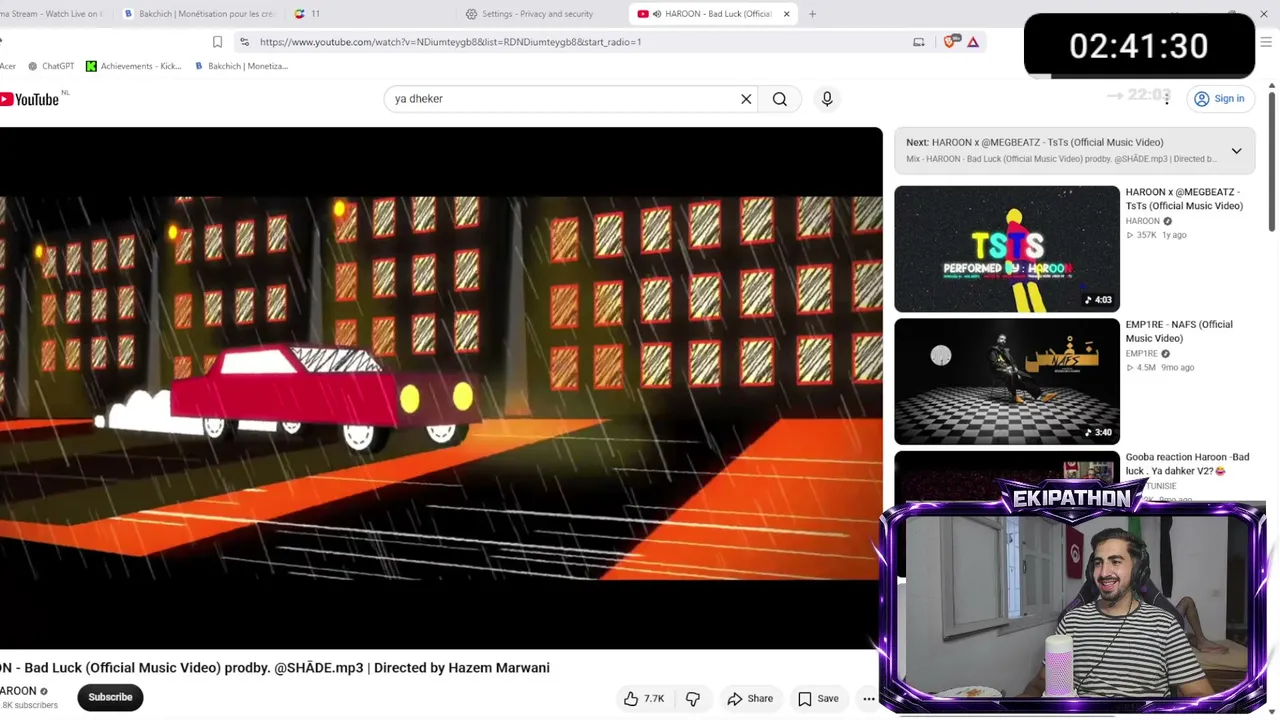Open the Brave Rewards triangle icon
1280x720 pixels.
[x=973, y=42]
